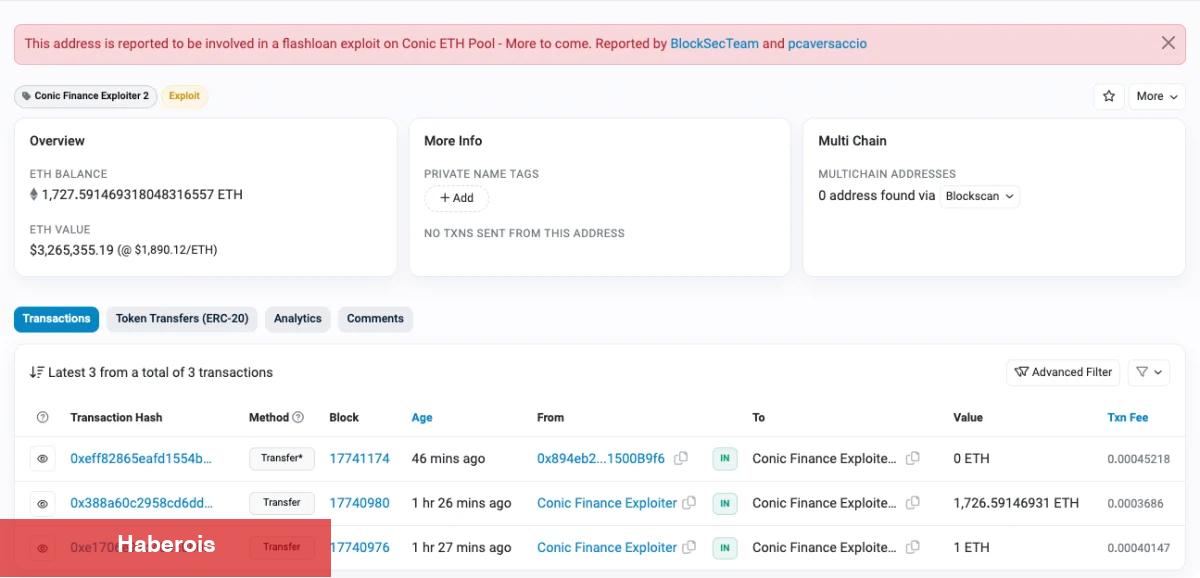Viewport: 1200px width, 578px height.
Task: Click the Method column help icon
Action: point(298,417)
